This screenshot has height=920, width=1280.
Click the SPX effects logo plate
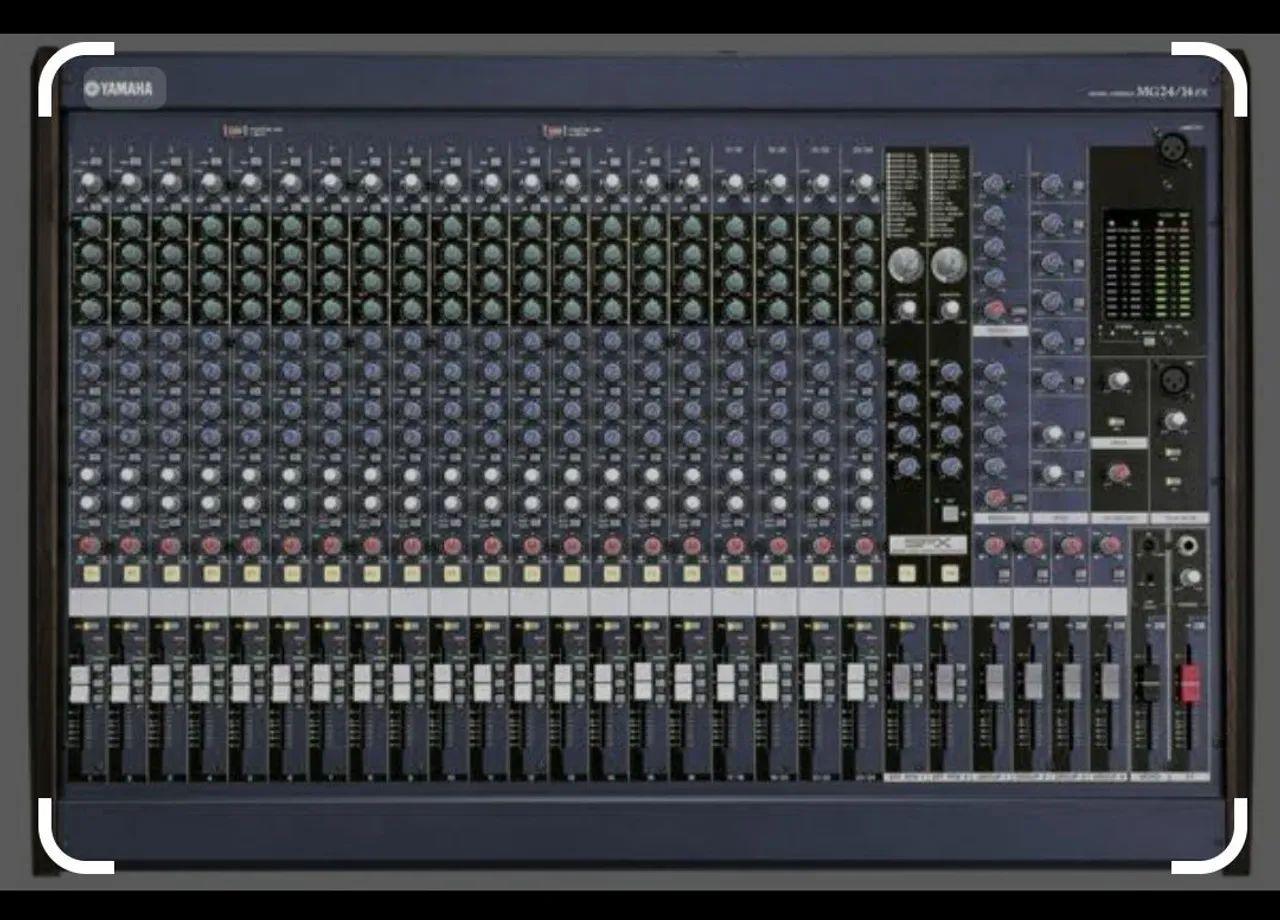pyautogui.click(x=927, y=545)
